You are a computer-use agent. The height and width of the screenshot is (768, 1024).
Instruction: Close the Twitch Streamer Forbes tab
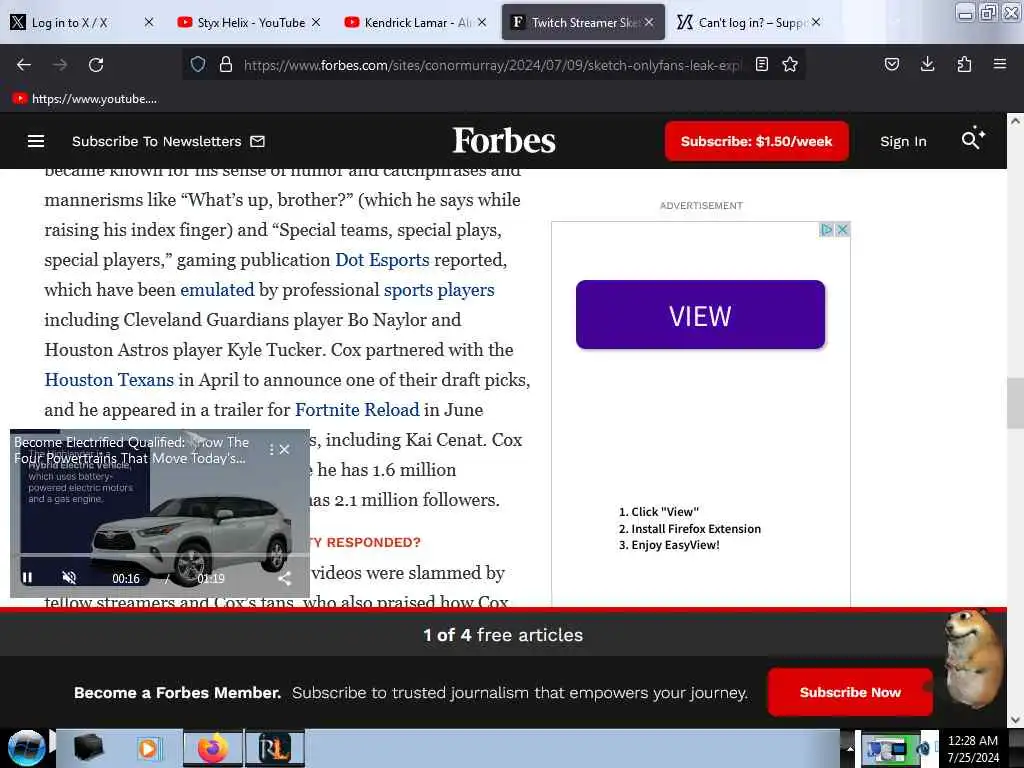coord(649,22)
